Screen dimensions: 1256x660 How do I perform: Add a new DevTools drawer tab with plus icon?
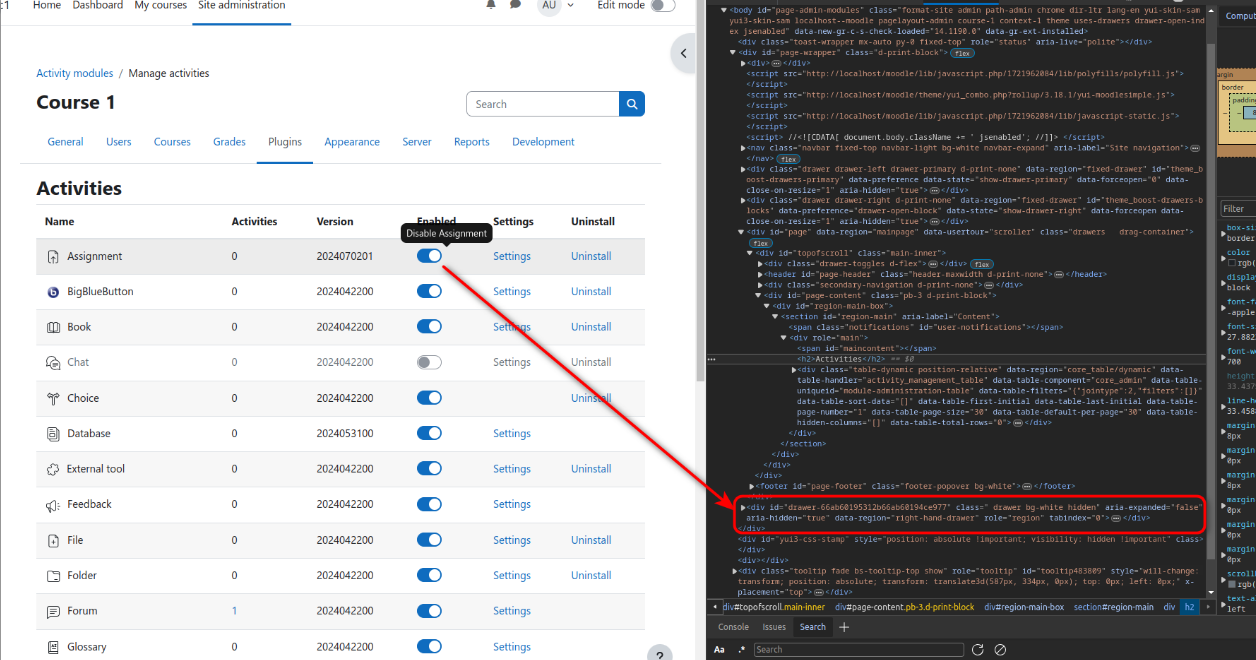(844, 627)
